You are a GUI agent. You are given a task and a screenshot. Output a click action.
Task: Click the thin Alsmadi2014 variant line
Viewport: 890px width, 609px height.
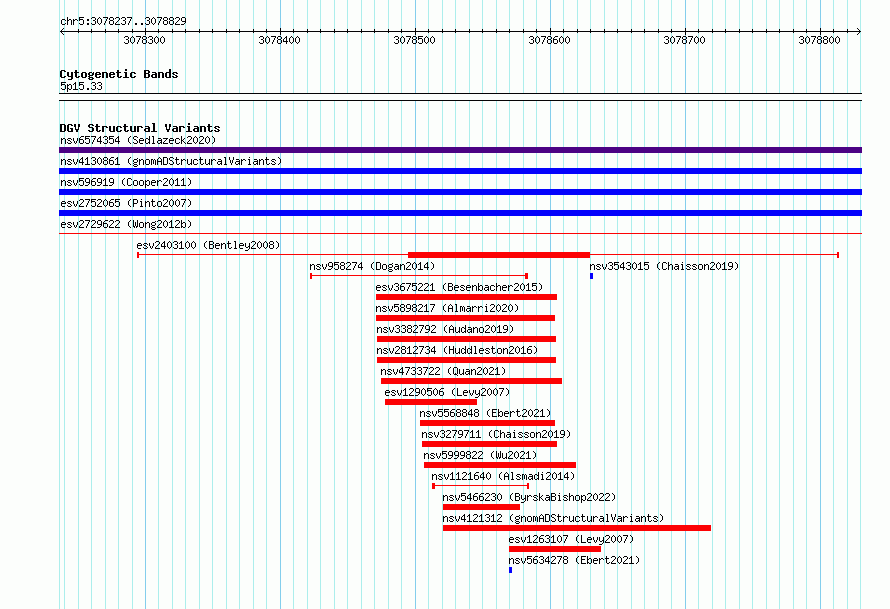pyautogui.click(x=481, y=486)
